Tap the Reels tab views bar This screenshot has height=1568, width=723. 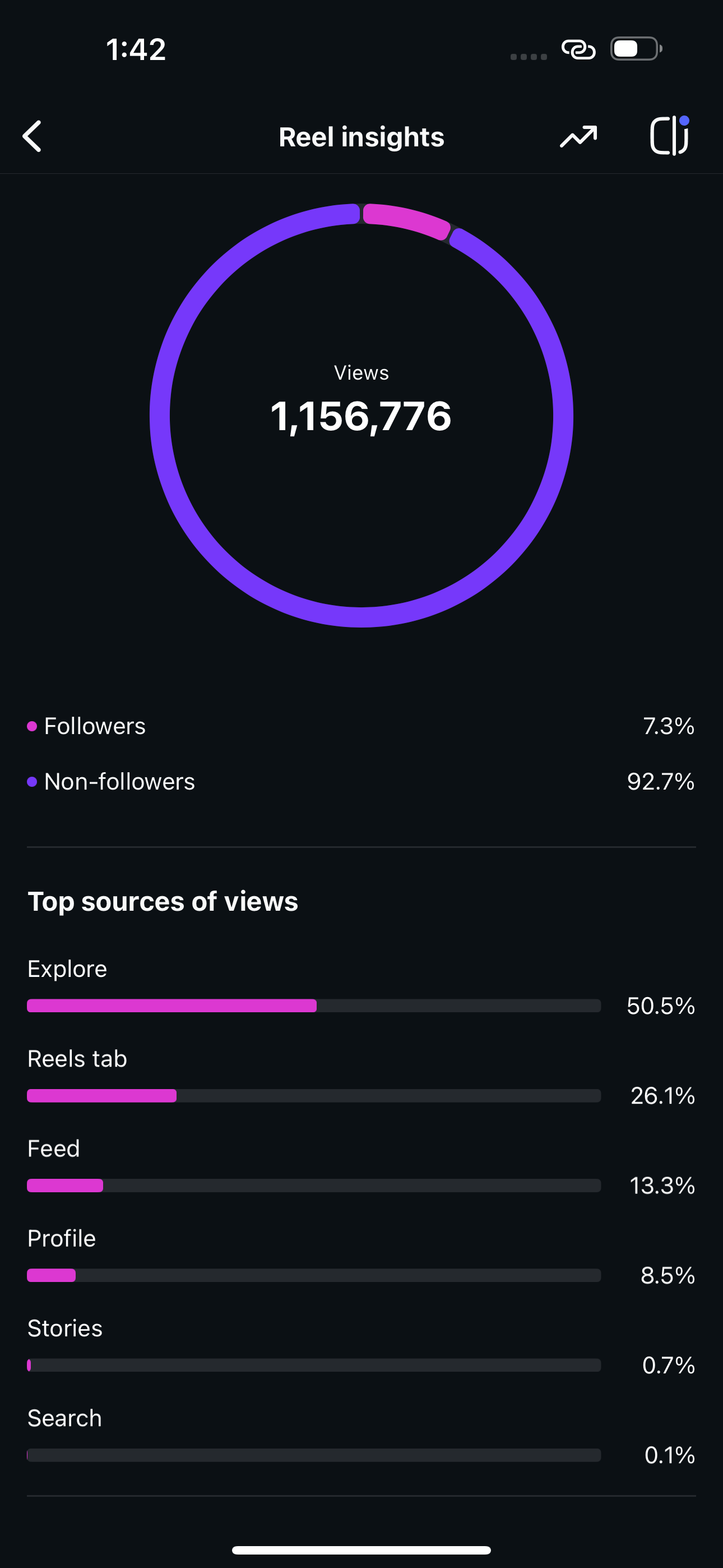(x=314, y=1096)
